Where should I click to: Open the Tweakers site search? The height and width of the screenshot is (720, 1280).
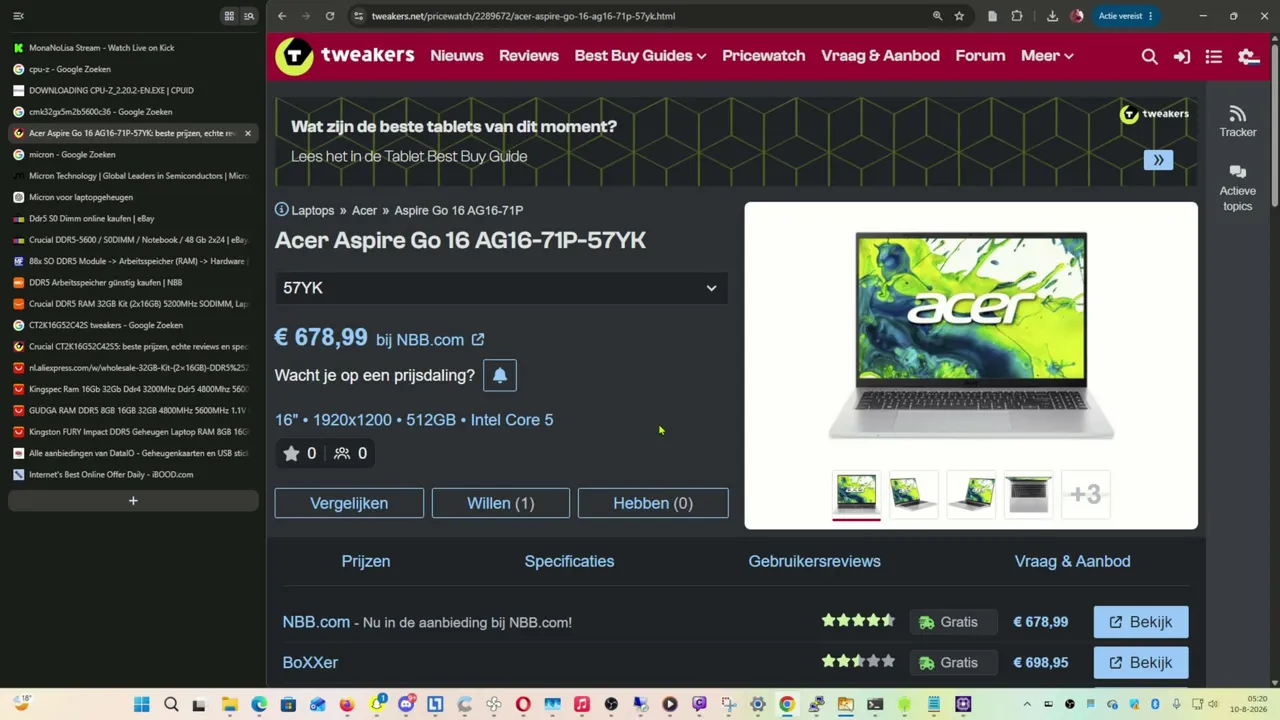click(1150, 57)
